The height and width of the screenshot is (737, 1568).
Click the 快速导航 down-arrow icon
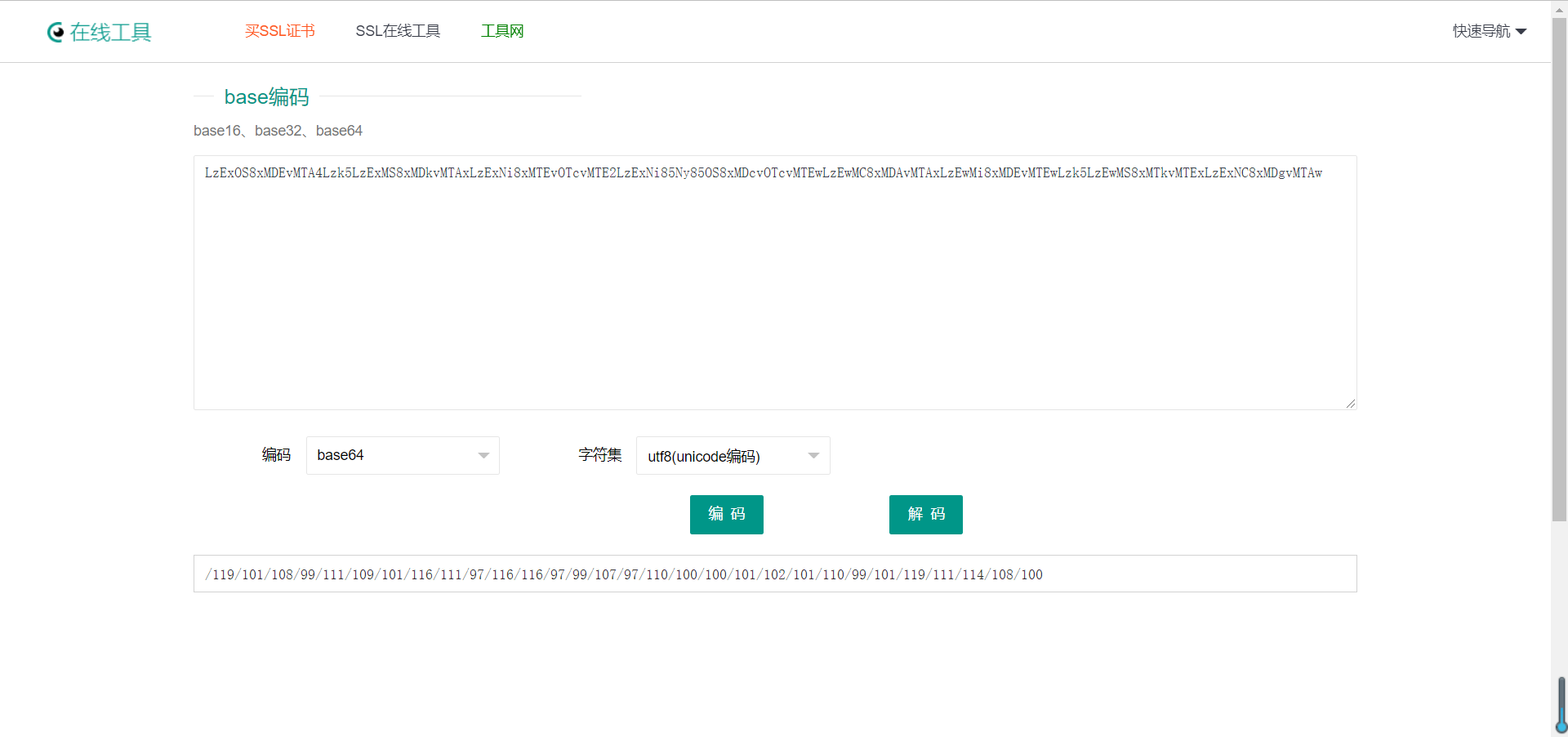pos(1521,32)
